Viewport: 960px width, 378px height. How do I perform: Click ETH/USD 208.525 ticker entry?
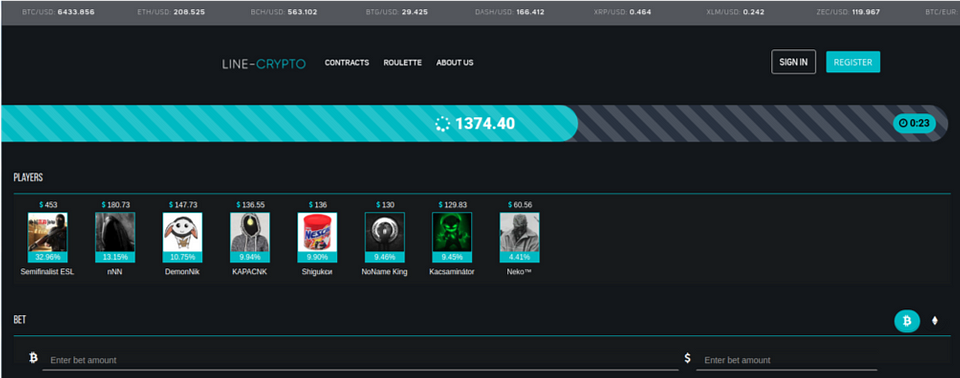(x=171, y=12)
